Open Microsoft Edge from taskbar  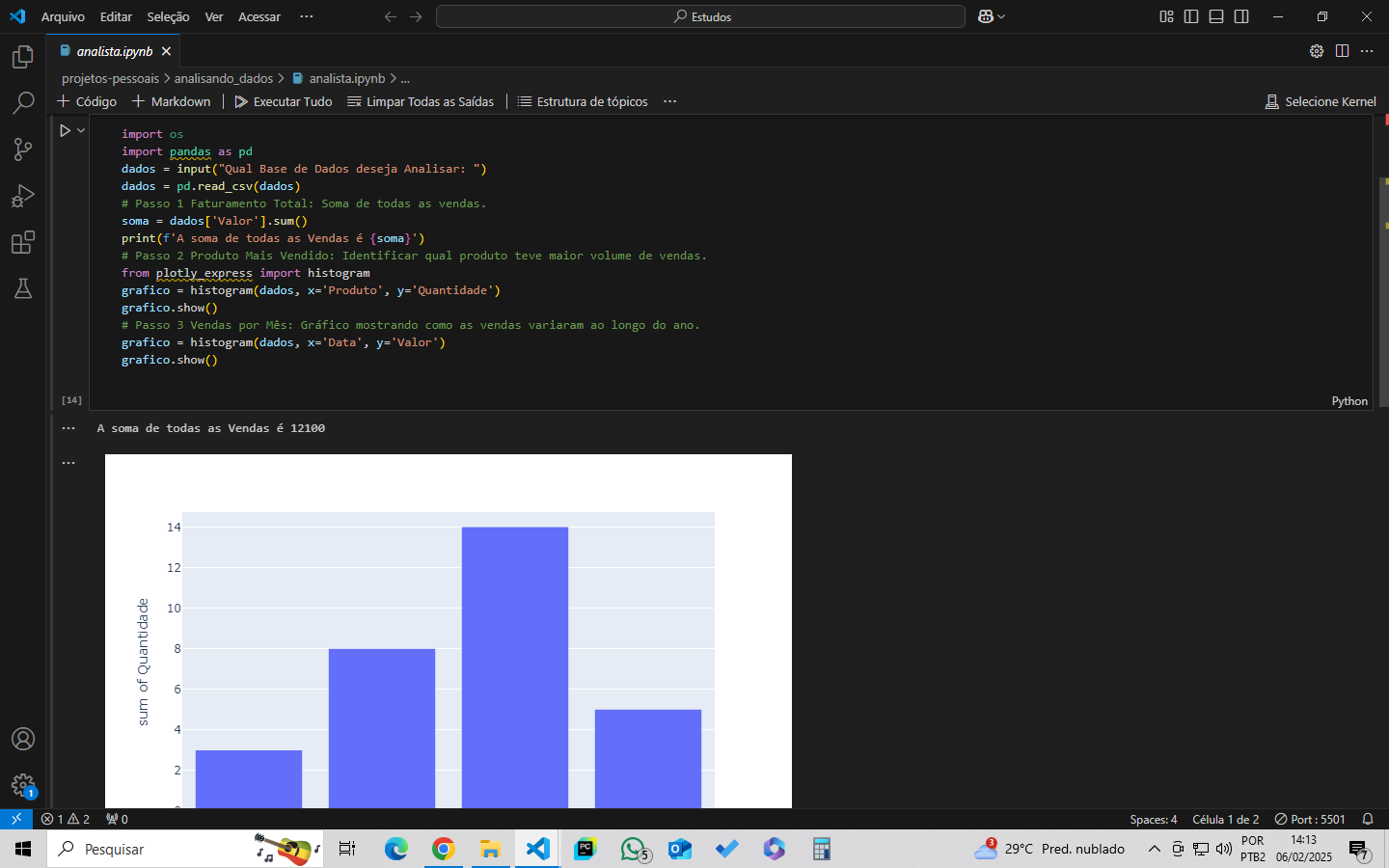[395, 849]
